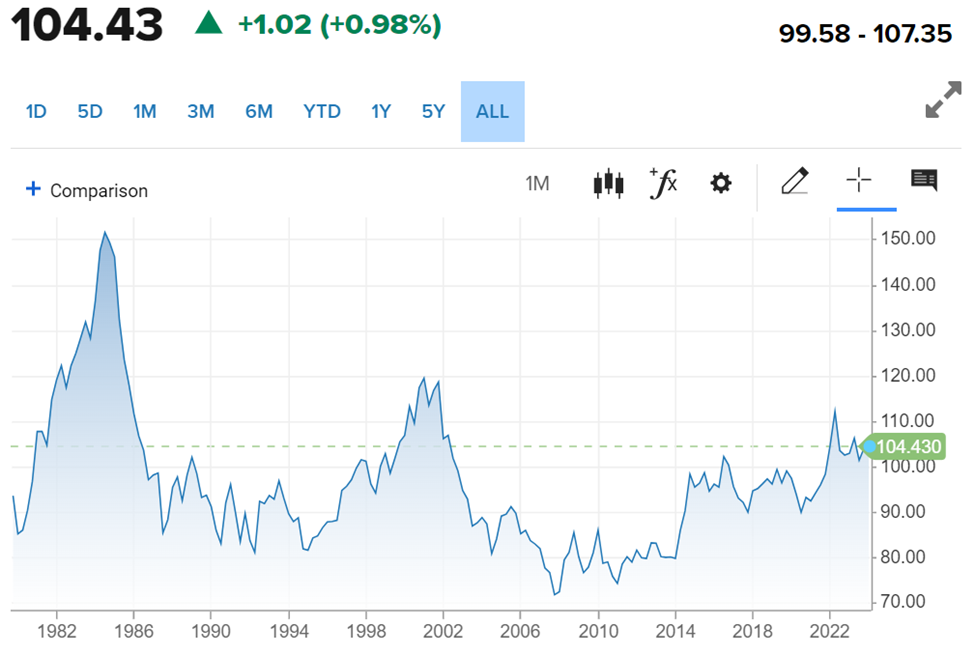Toggle the crosshair cursor tool
Viewport: 975px width, 656px height.
coord(859,181)
